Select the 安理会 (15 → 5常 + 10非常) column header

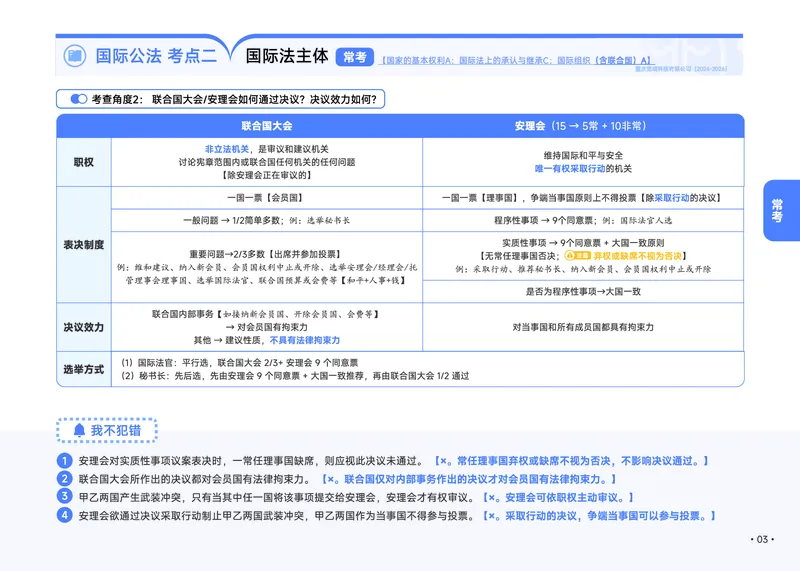tap(580, 126)
